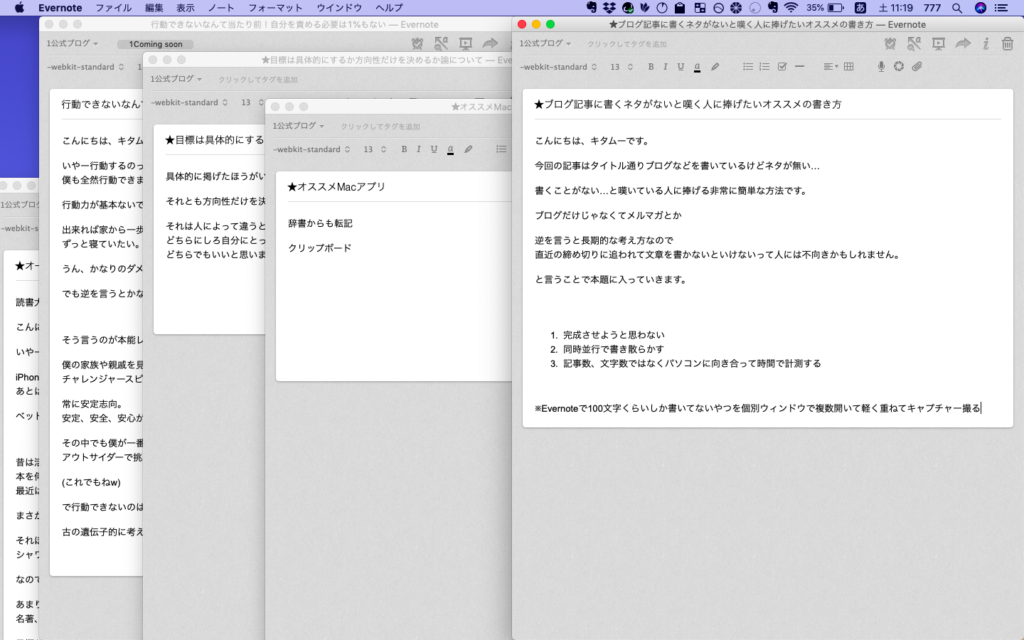
Task: Attach a file using the paperclip icon
Action: coord(915,67)
